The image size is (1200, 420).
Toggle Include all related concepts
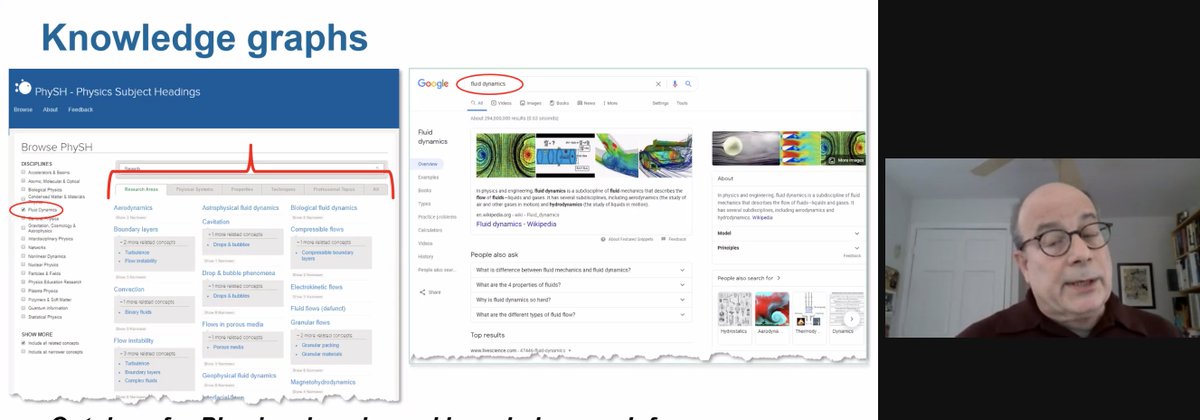click(23, 343)
